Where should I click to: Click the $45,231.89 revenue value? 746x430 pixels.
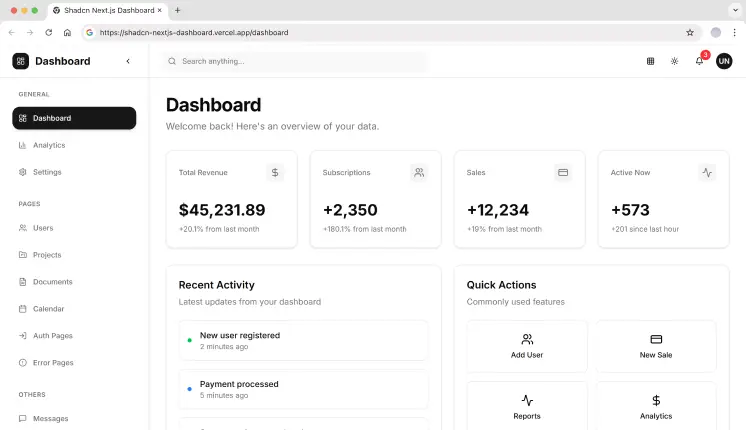[x=222, y=210]
